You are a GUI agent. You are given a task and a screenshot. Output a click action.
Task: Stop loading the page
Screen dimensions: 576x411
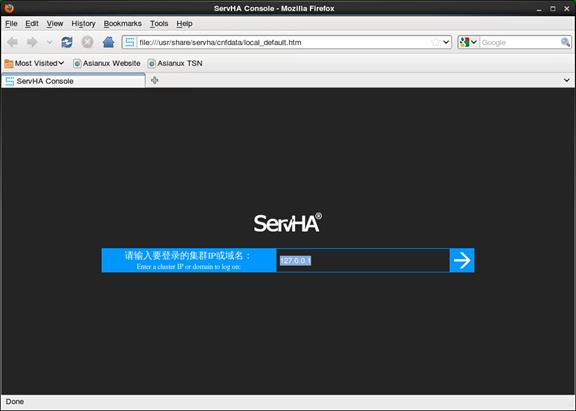pos(87,42)
